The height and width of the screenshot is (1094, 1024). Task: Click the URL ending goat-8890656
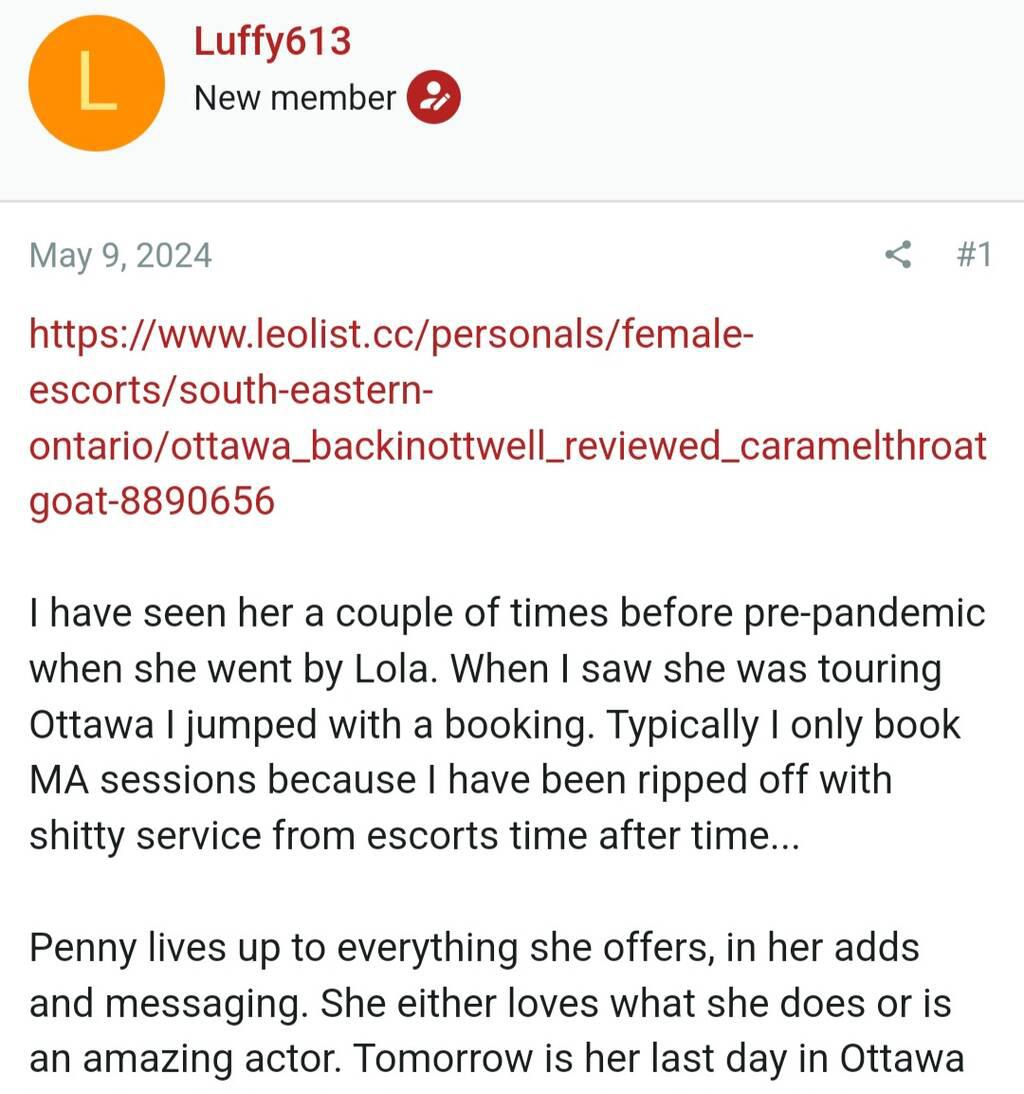coord(152,500)
